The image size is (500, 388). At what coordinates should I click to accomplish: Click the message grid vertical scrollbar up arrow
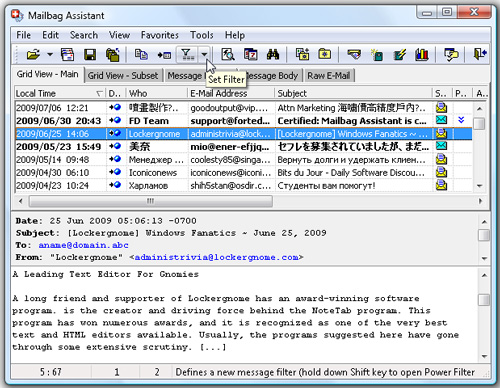[480, 108]
